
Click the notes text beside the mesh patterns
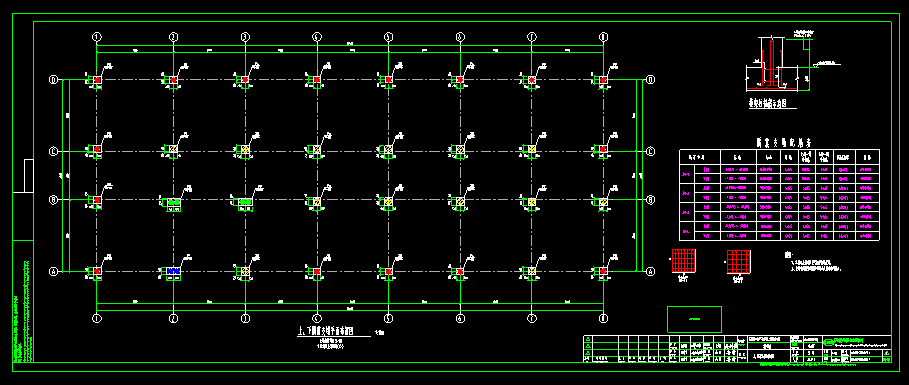point(814,262)
